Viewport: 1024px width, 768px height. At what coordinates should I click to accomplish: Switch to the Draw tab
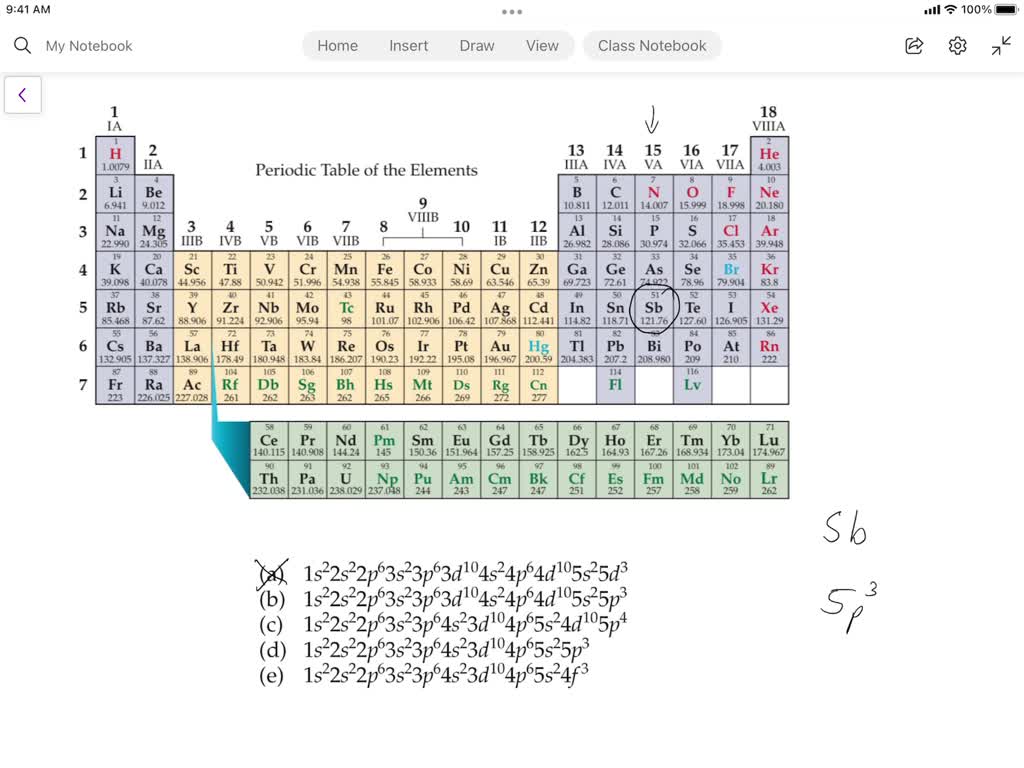[476, 45]
